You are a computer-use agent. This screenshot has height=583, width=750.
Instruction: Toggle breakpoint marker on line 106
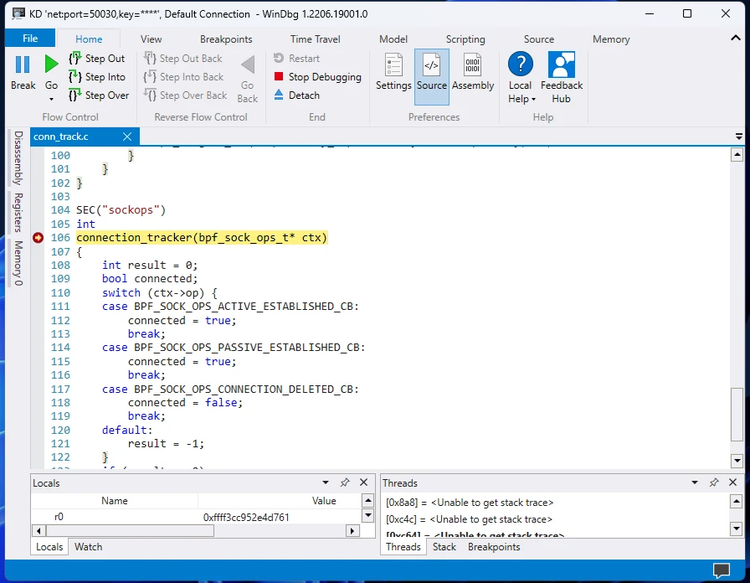click(38, 238)
